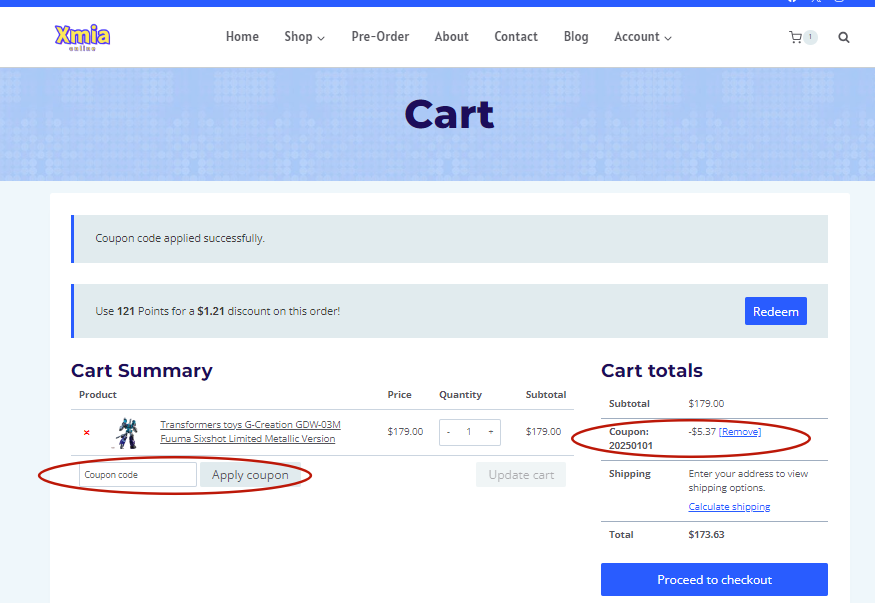Redeem 121 points for discount
875x603 pixels.
[x=776, y=311]
